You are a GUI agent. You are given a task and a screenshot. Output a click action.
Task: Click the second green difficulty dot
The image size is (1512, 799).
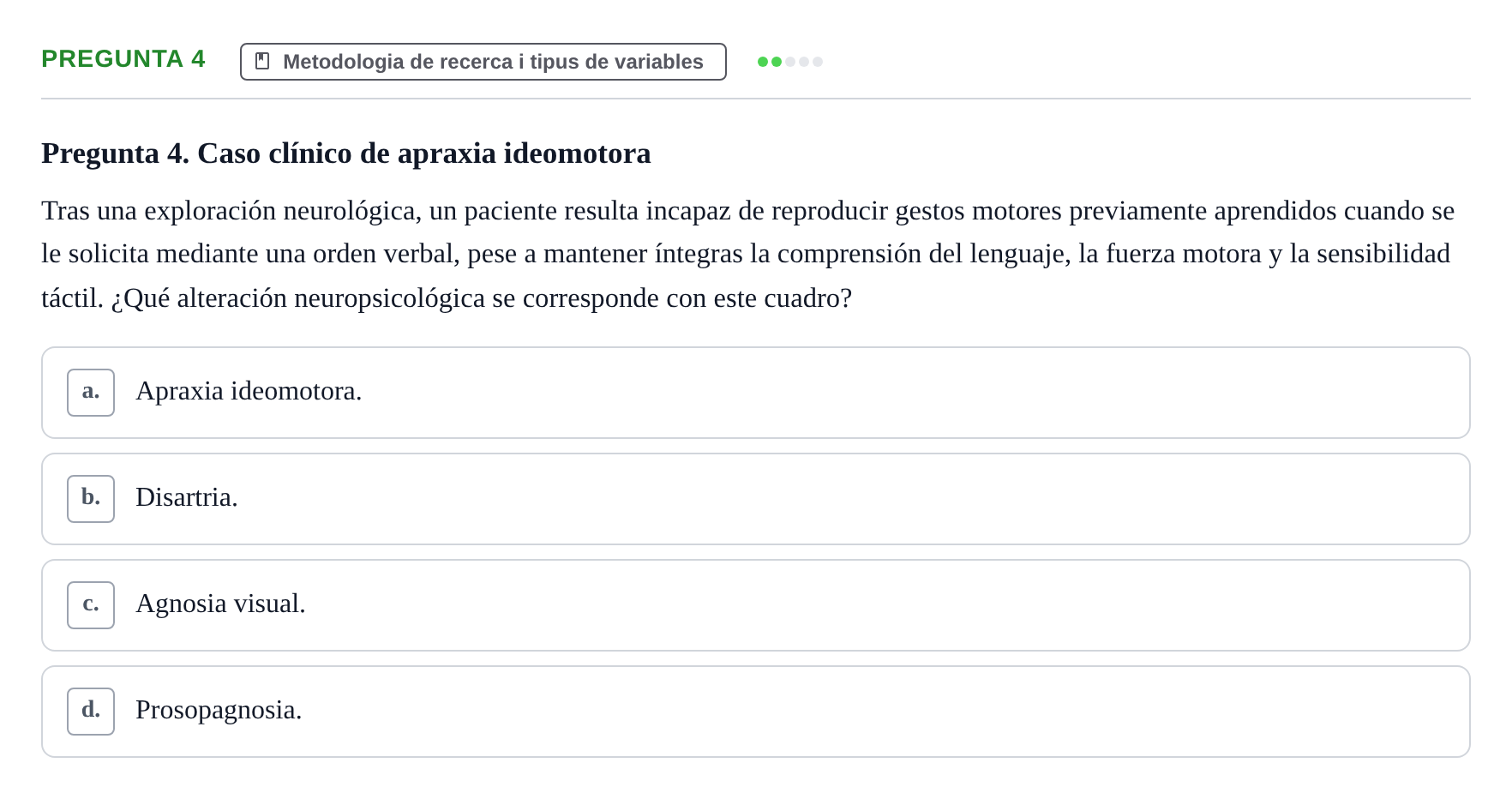click(x=777, y=62)
